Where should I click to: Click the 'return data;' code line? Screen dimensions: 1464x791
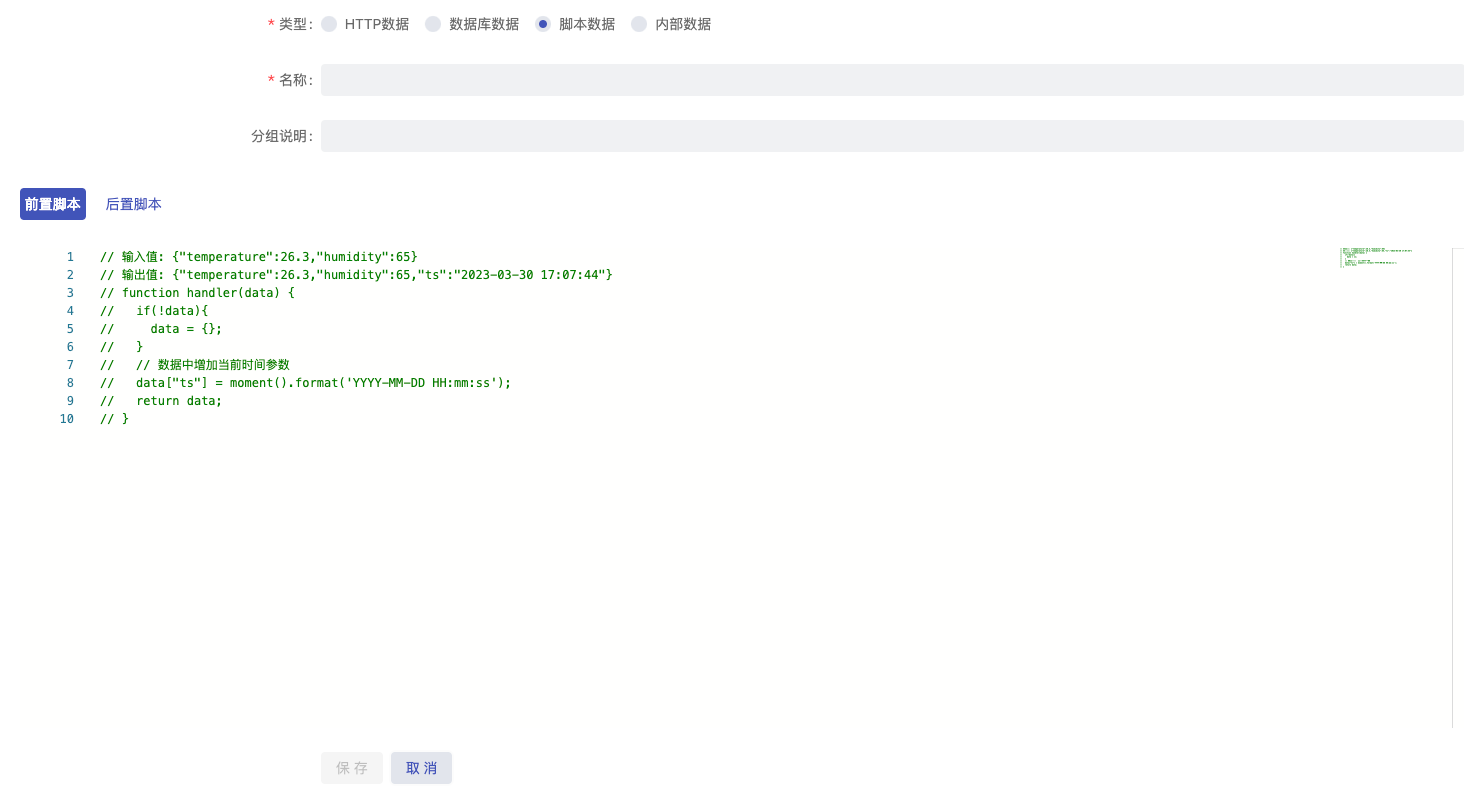[x=161, y=401]
